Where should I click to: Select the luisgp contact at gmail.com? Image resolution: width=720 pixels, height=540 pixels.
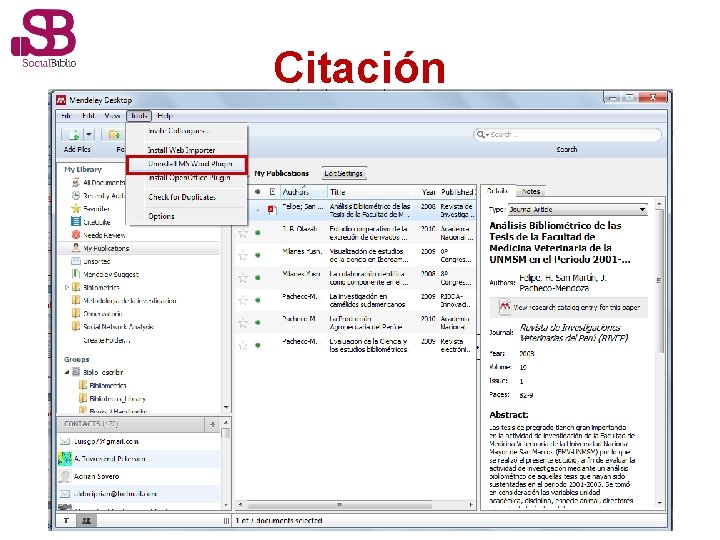point(139,441)
